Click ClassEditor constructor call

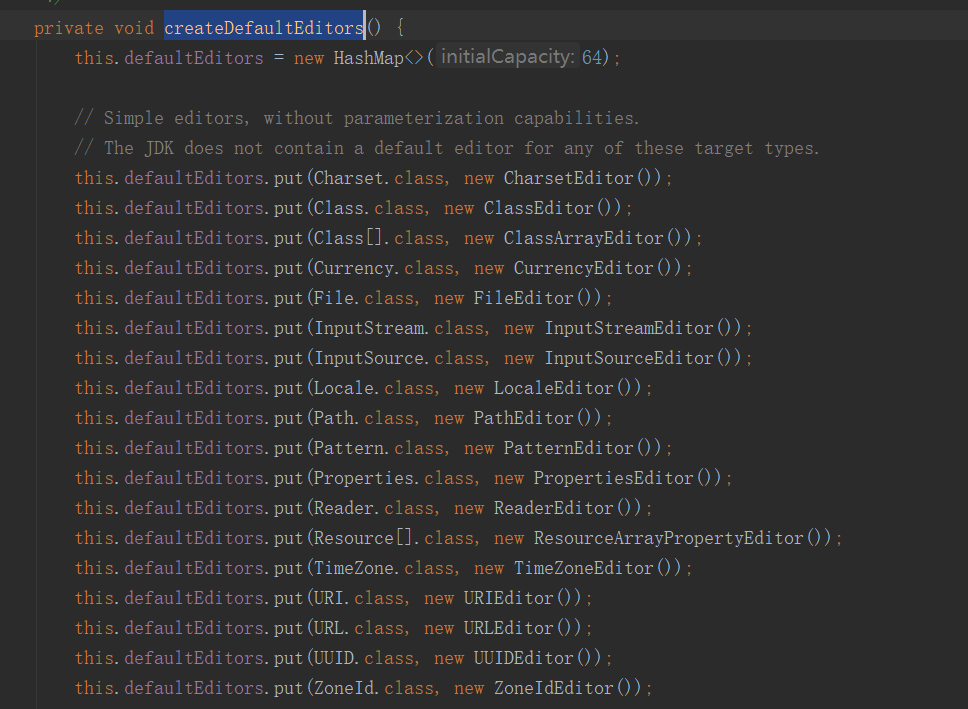point(552,208)
